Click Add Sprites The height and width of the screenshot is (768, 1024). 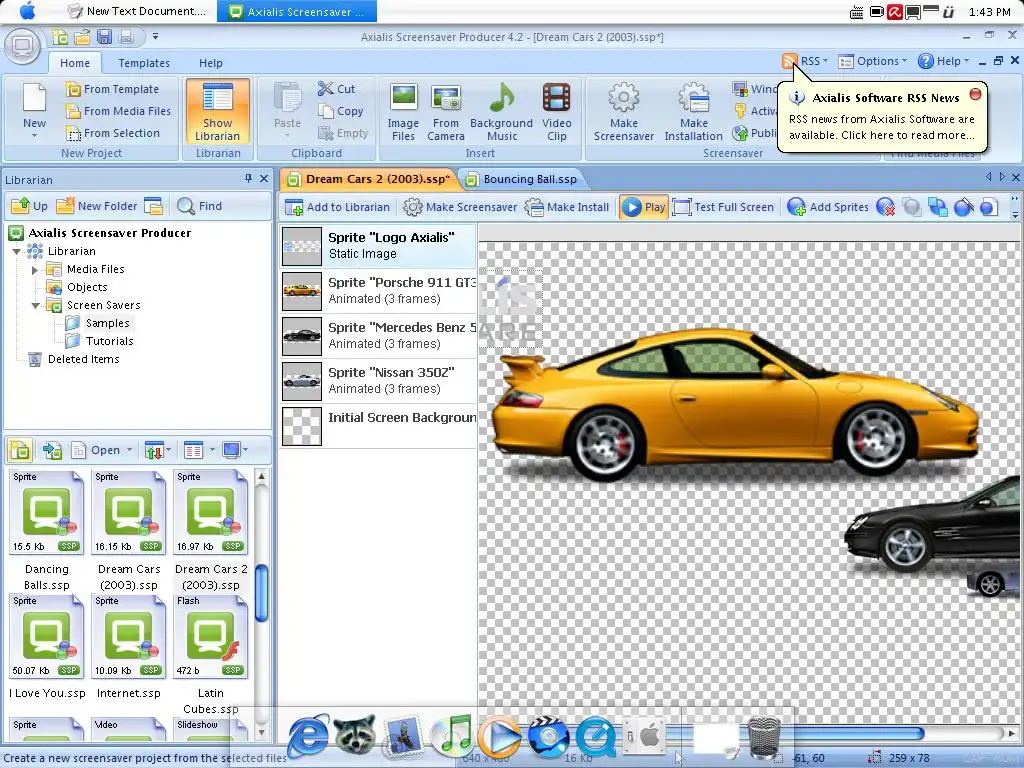[x=828, y=207]
